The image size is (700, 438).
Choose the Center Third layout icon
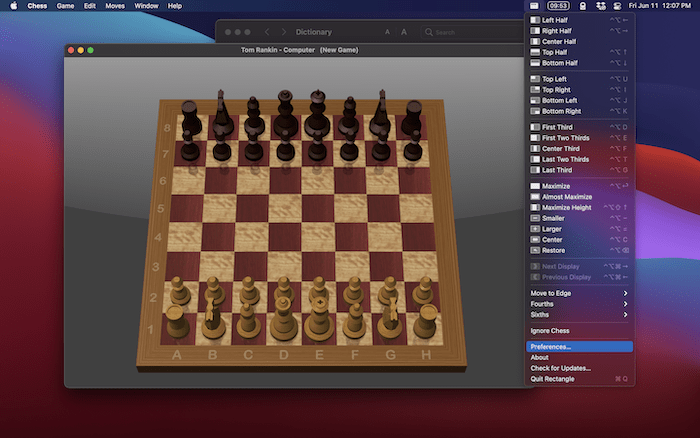coord(535,148)
